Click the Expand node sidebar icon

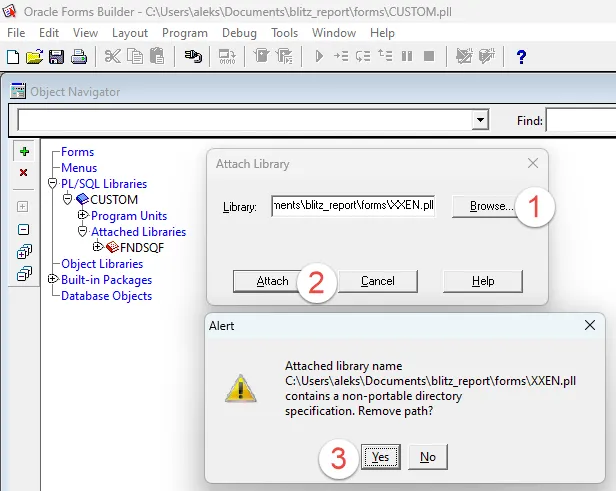[23, 207]
